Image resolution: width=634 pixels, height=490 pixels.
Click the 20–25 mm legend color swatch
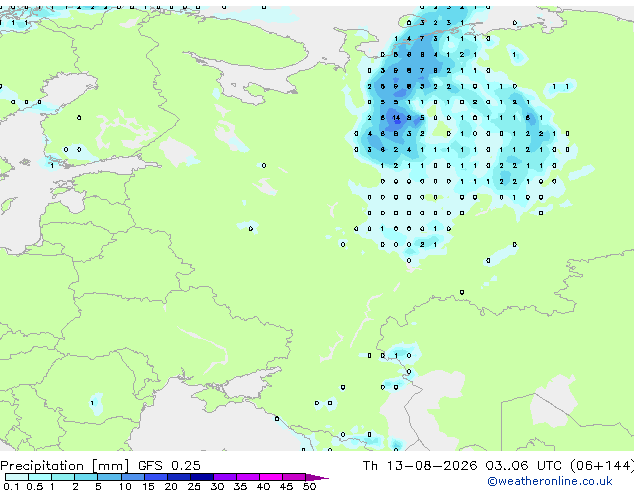tap(179, 477)
